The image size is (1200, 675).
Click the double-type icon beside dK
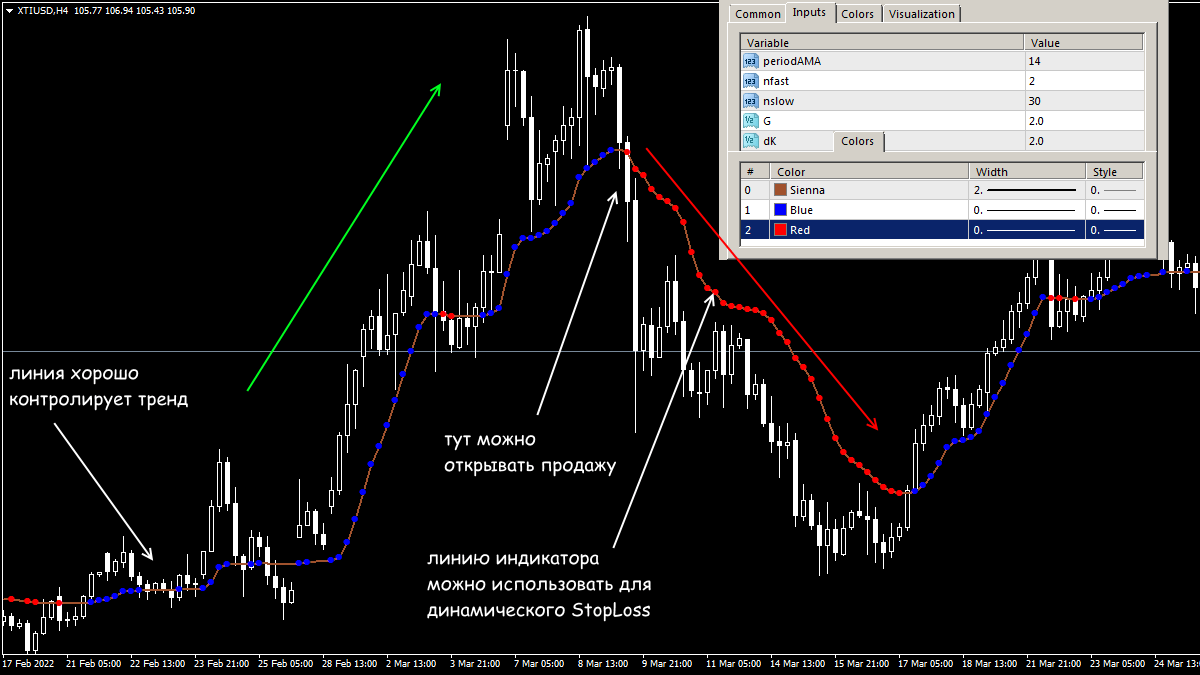[750, 141]
